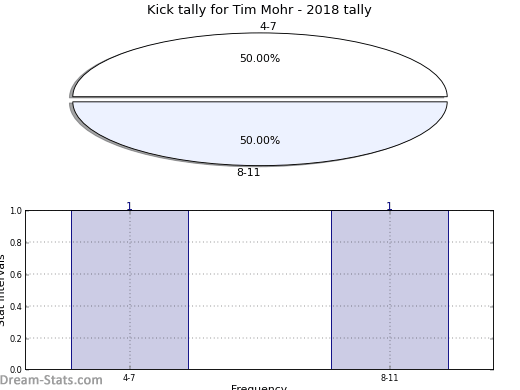This screenshot has width=520, height=390.
Task: Click the lower 50.00% percentage text
Action: tap(260, 140)
